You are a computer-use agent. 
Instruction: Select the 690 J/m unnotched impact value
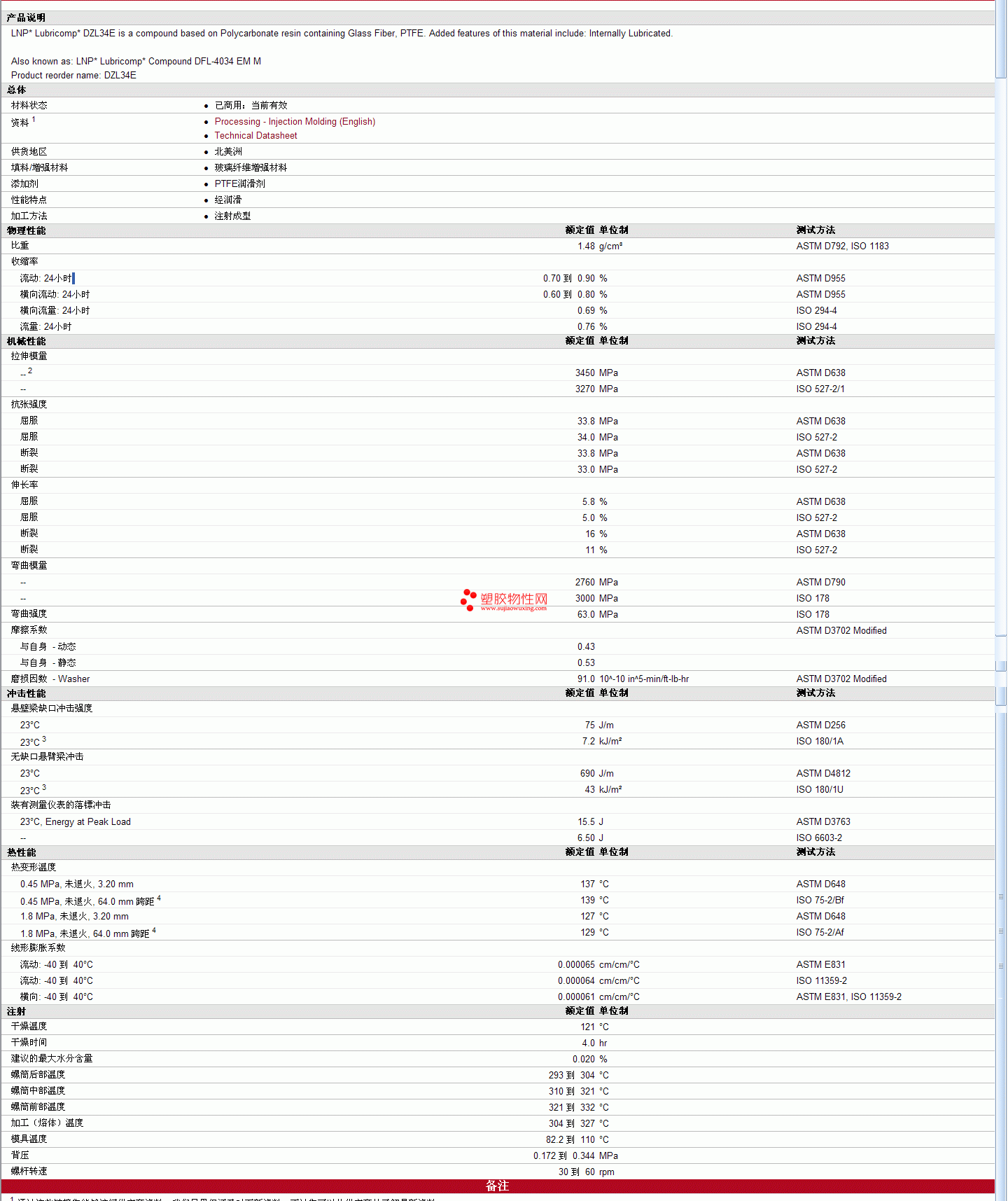597,774
